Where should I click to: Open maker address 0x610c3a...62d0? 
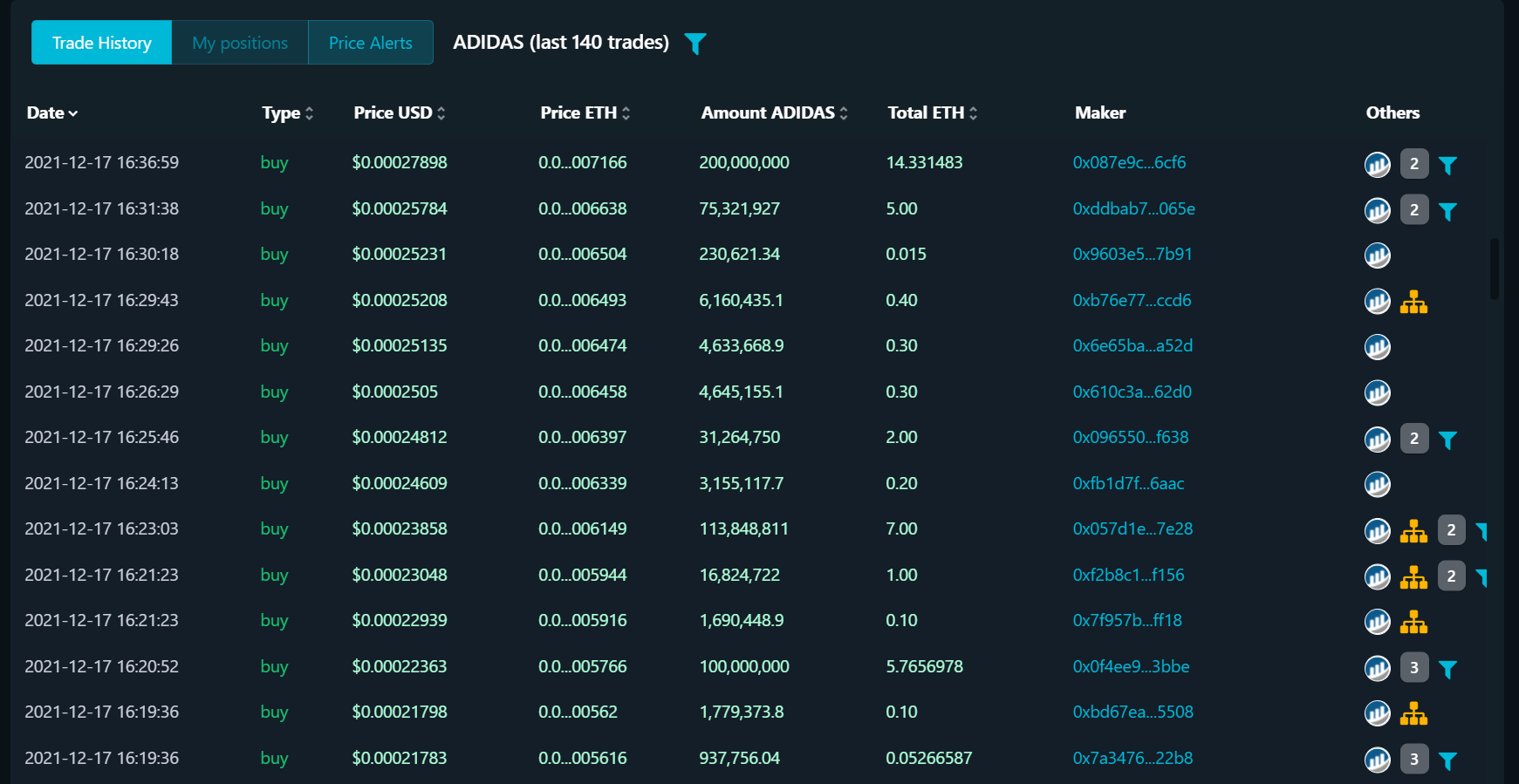tap(1132, 392)
